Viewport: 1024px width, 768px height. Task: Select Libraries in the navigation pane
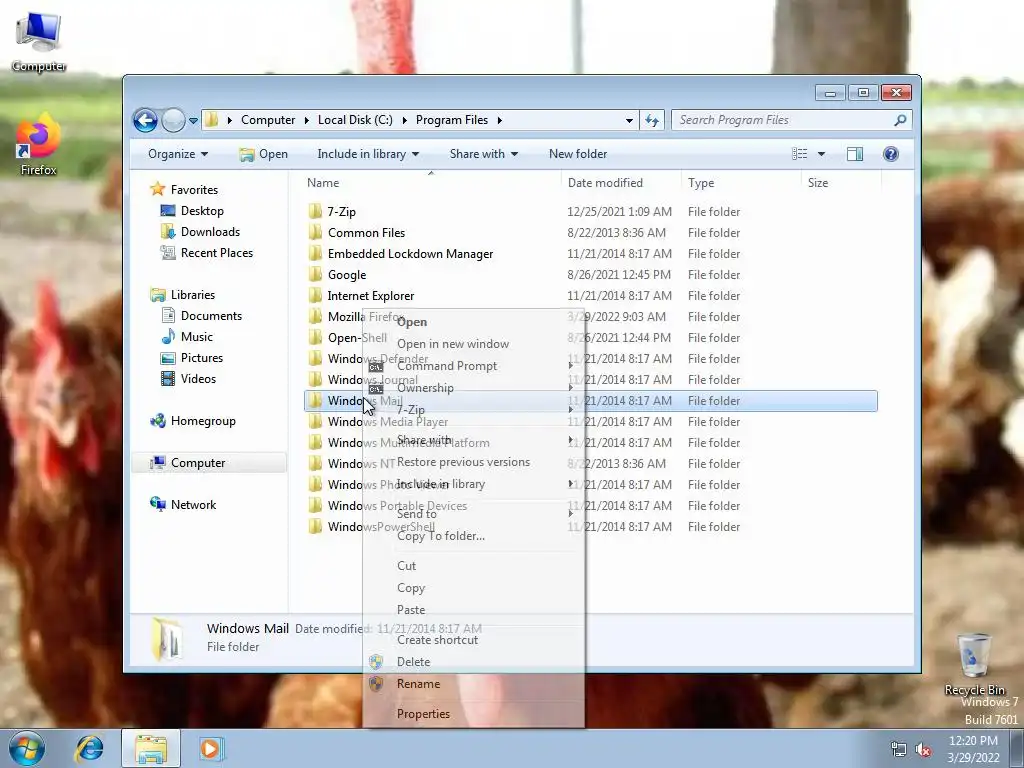point(193,295)
